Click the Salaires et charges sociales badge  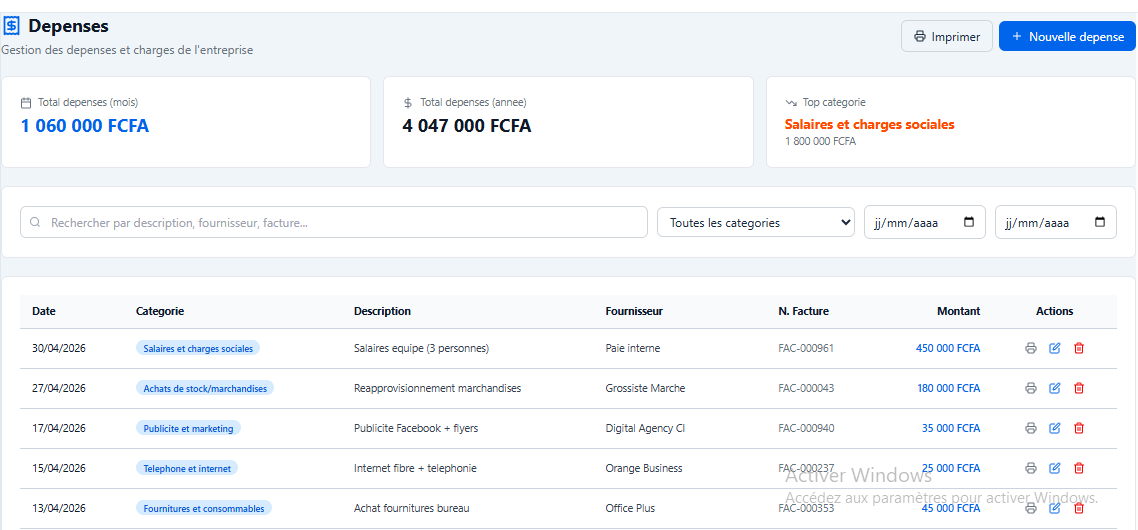pos(198,348)
